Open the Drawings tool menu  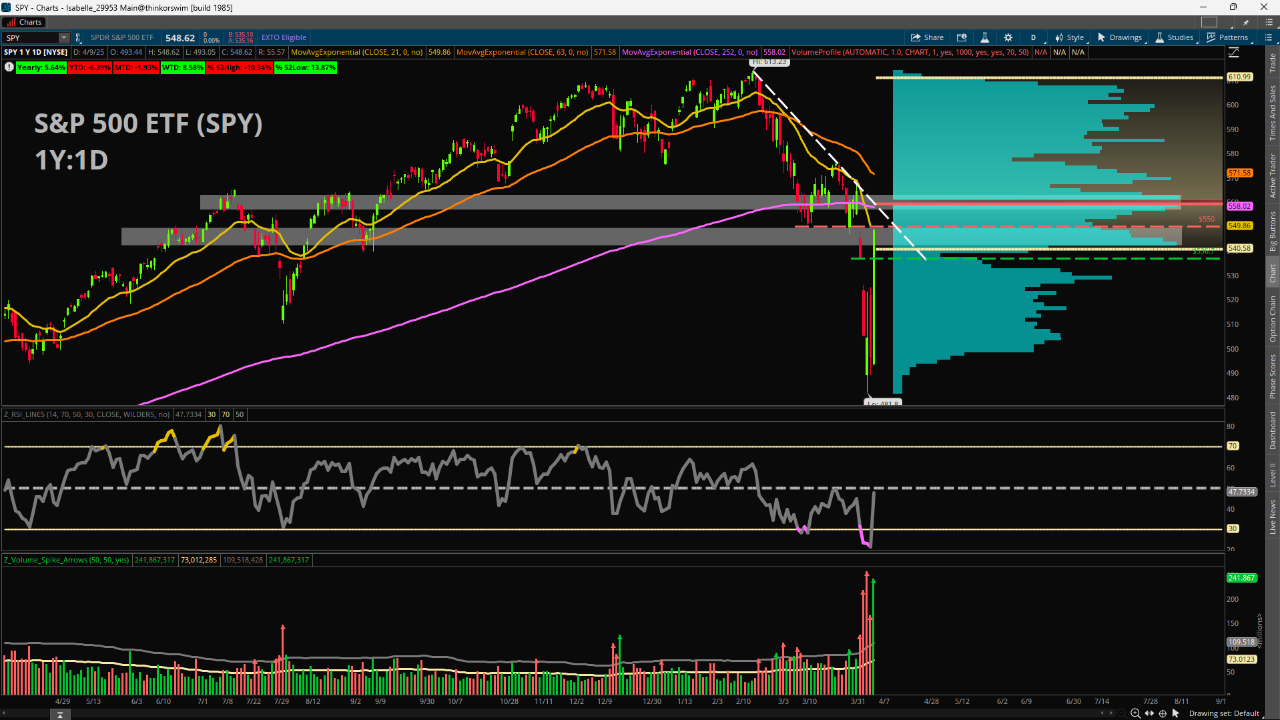point(1119,38)
